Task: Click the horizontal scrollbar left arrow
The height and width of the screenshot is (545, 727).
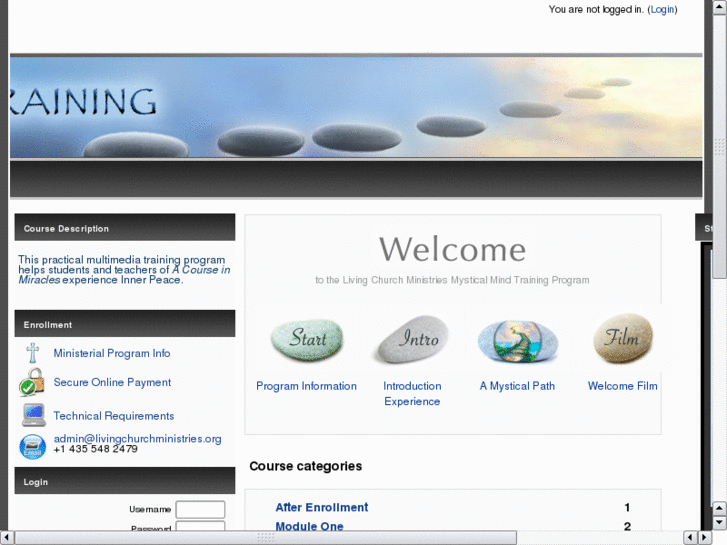Action: (6, 538)
